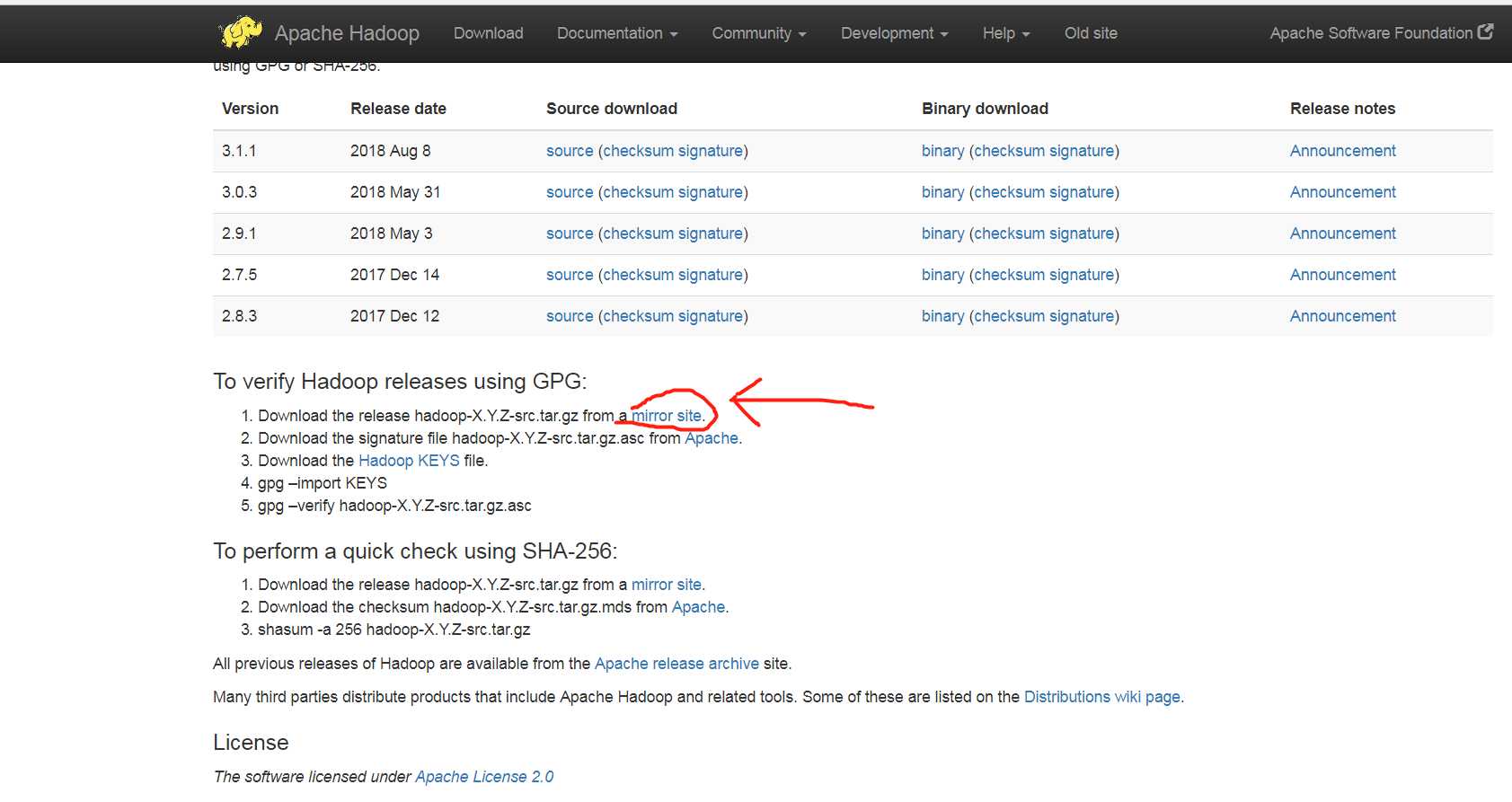Download binary for version 2.7.5
The image size is (1512, 802).
[942, 275]
